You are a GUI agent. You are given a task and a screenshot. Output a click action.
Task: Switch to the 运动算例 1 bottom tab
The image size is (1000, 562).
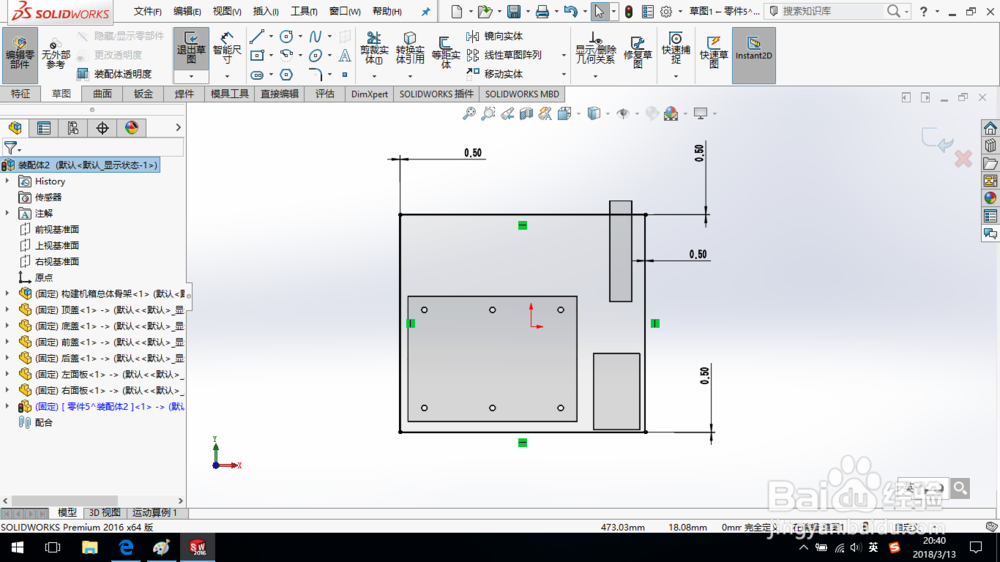tap(155, 513)
